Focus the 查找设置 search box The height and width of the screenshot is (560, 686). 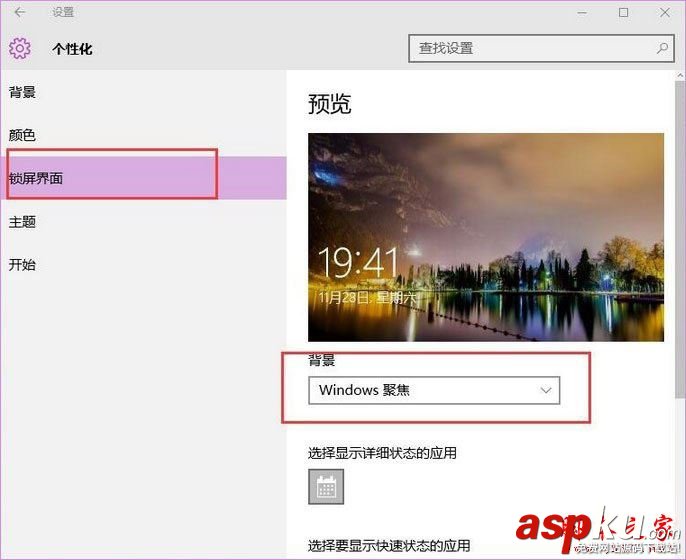coord(541,48)
